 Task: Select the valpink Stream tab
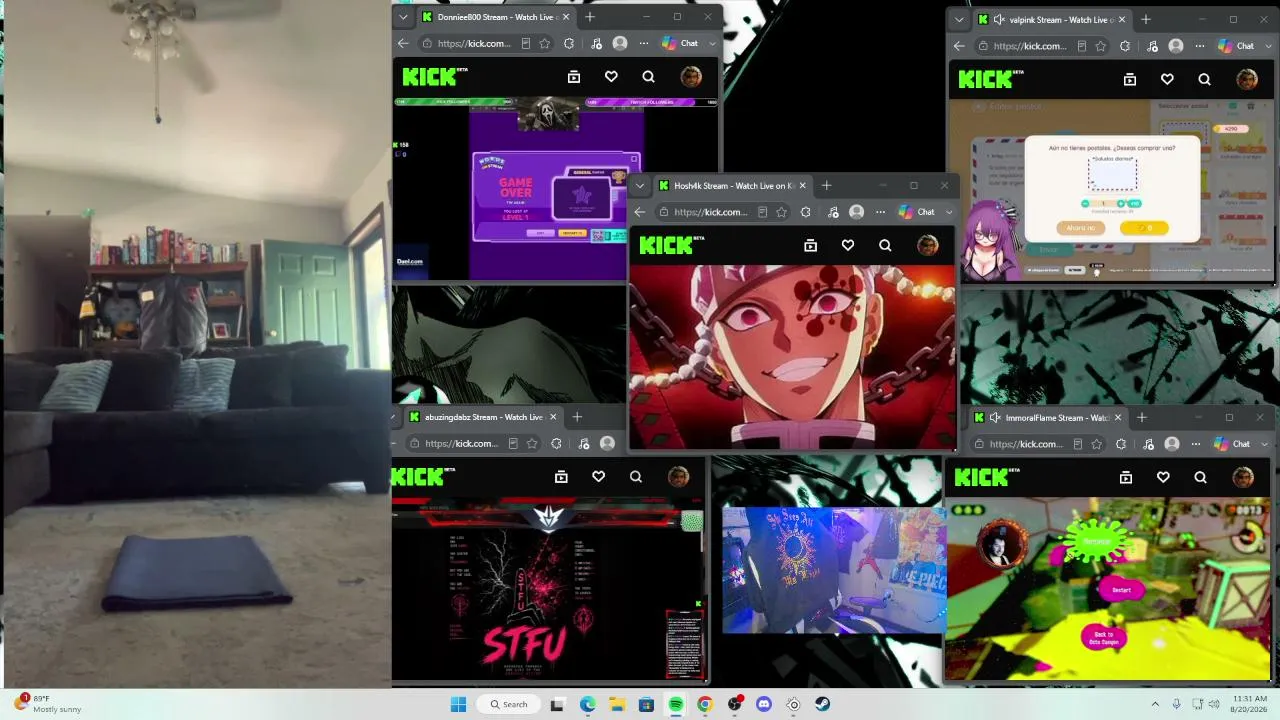pos(1051,19)
